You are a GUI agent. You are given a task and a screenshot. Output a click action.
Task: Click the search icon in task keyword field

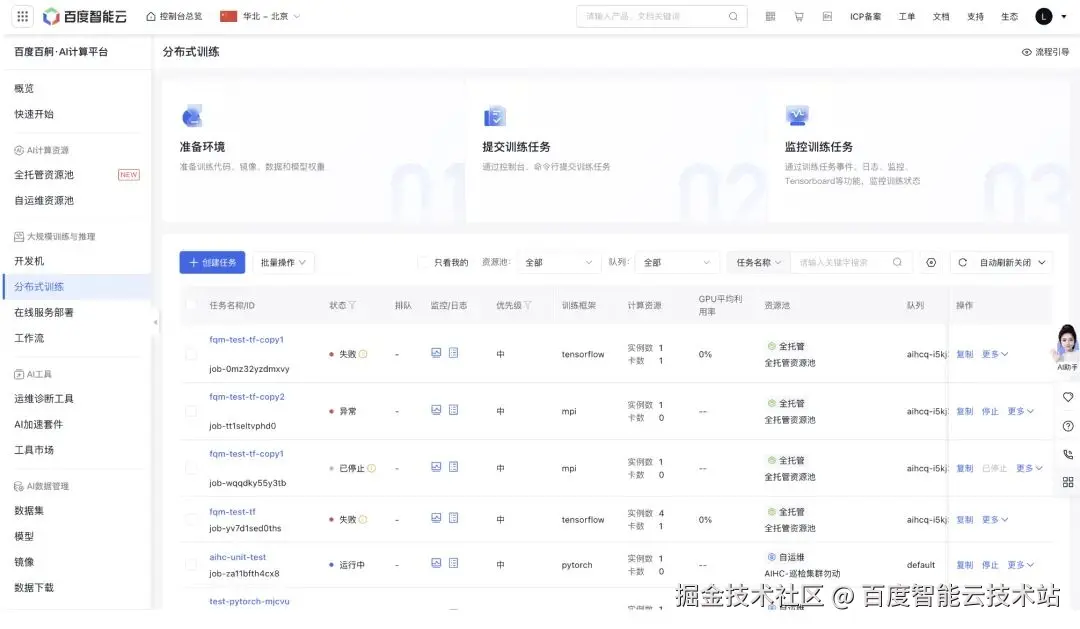click(897, 262)
